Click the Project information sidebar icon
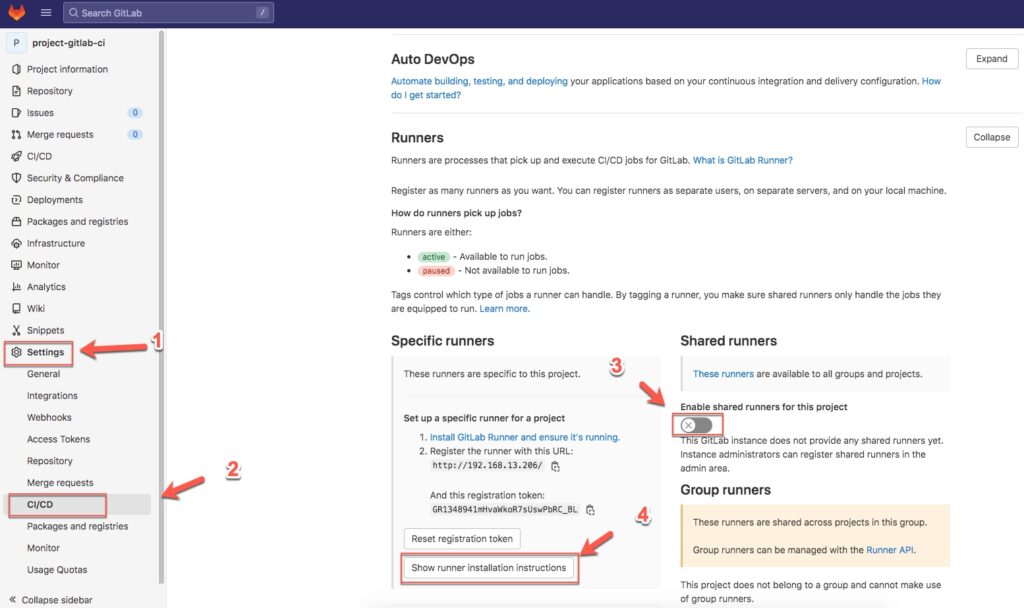Screen dimensions: 1024x608 [x=16, y=69]
